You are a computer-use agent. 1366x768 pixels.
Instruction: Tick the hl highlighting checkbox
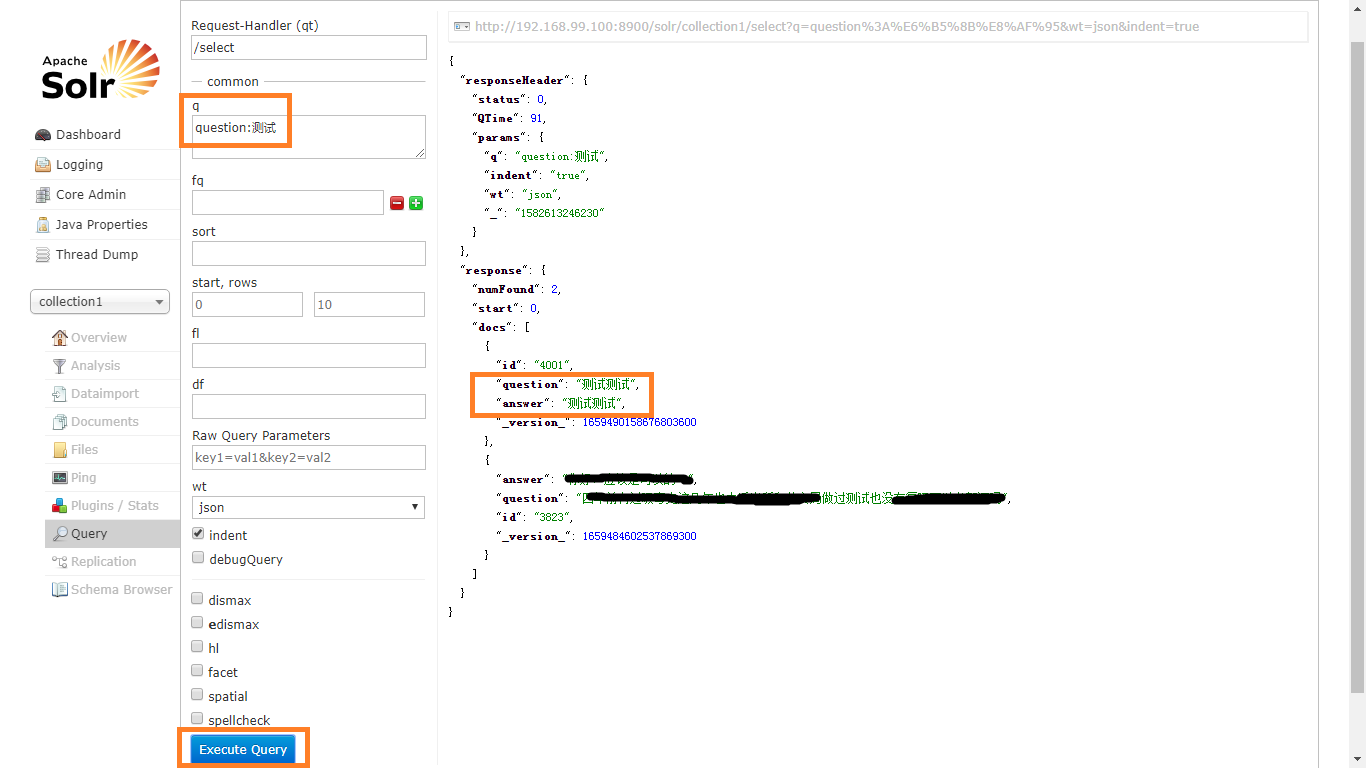198,647
